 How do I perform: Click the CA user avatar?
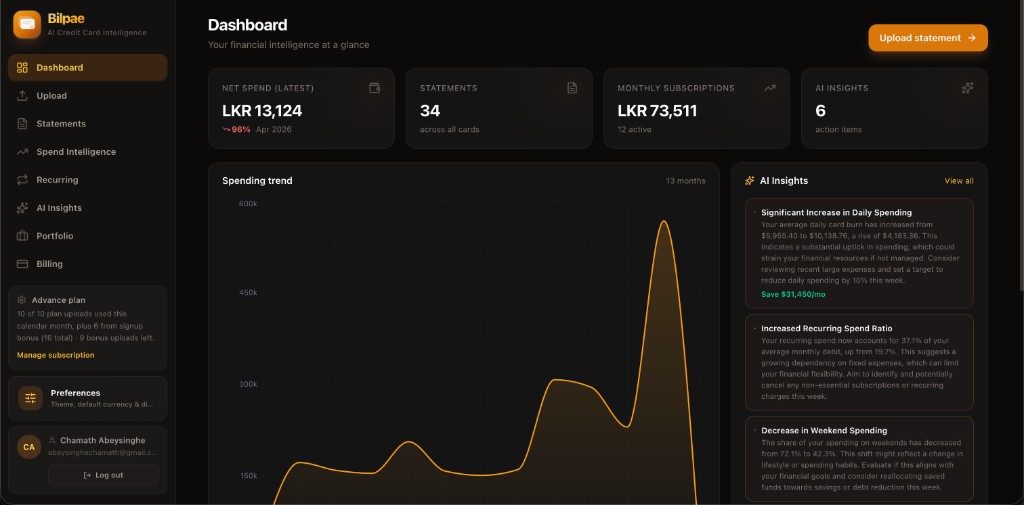[x=29, y=448]
